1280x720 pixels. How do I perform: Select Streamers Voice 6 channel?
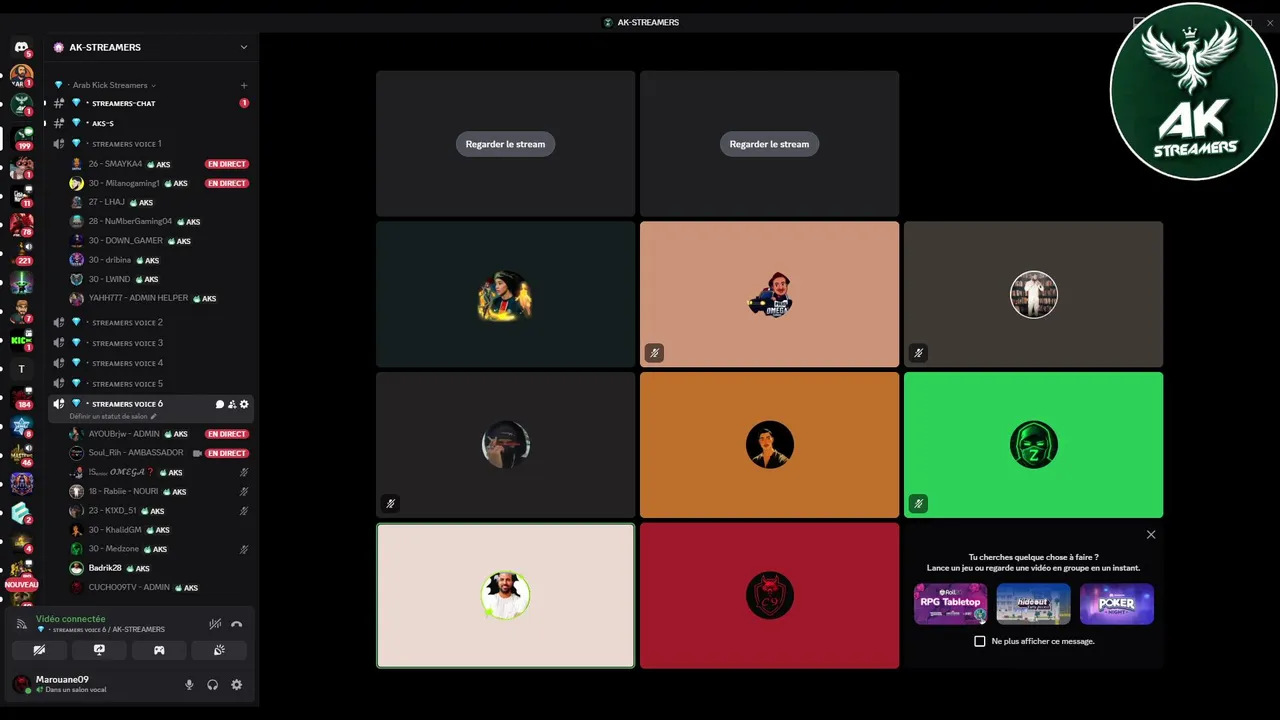tap(127, 404)
